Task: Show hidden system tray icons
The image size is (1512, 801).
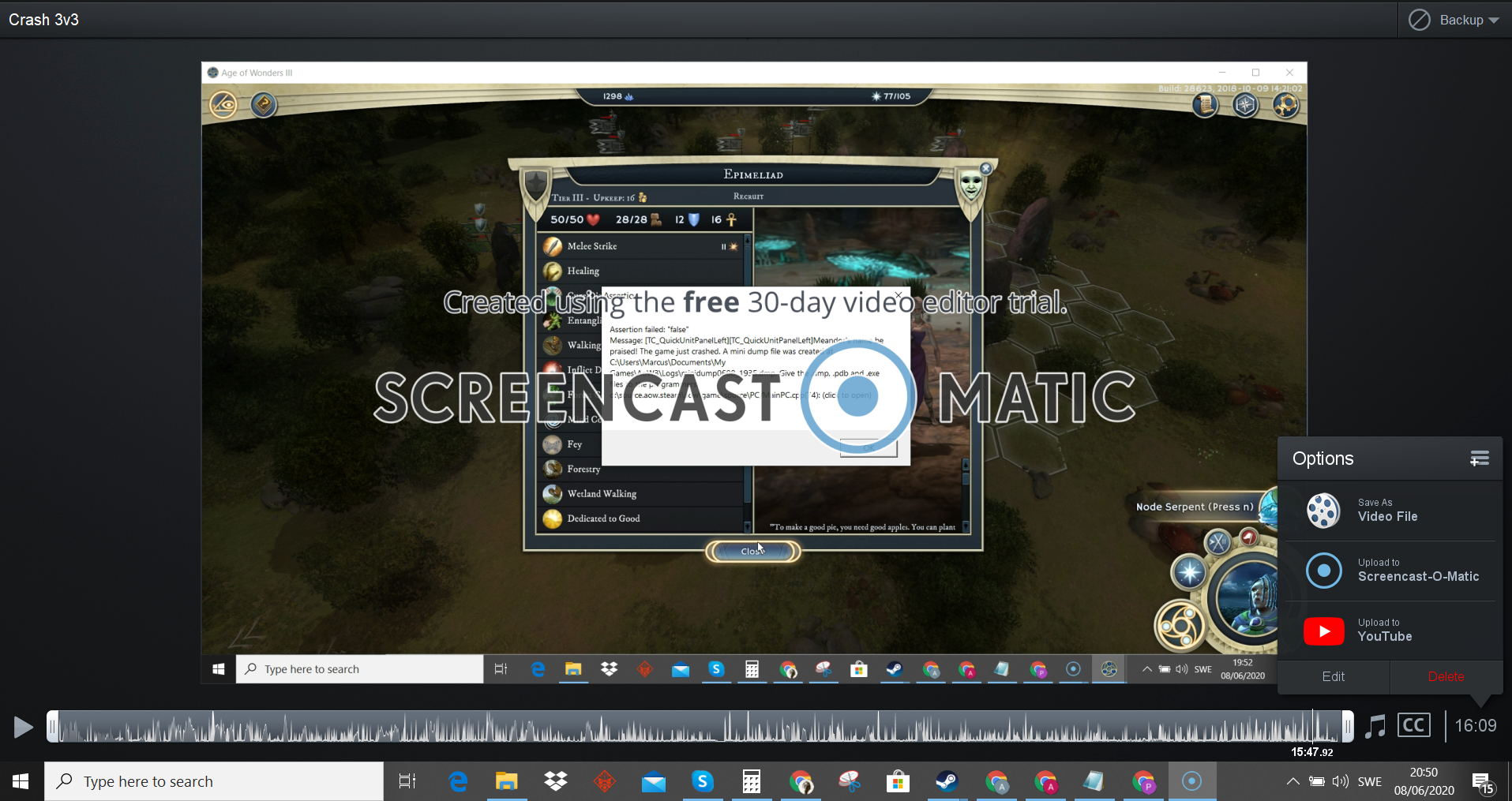Action: (1293, 782)
